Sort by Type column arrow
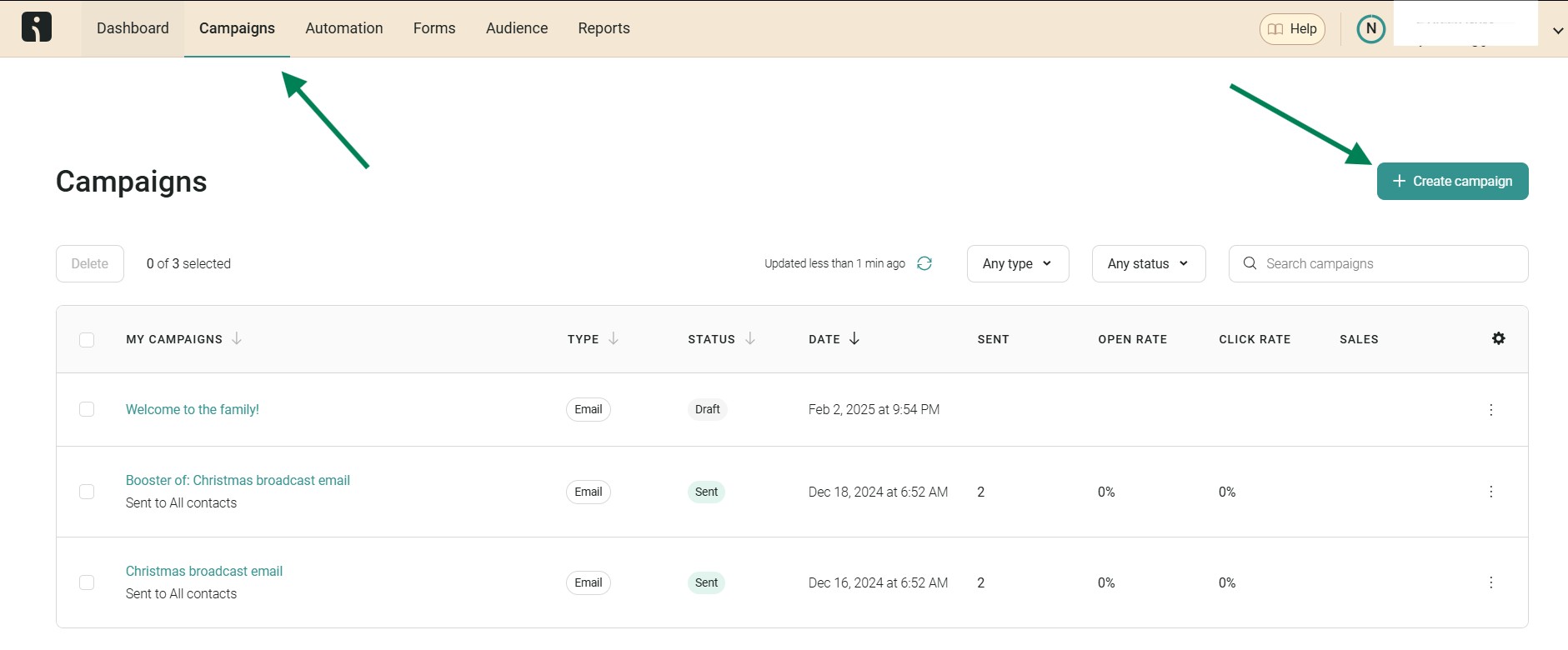Image resolution: width=1568 pixels, height=650 pixels. pos(614,338)
